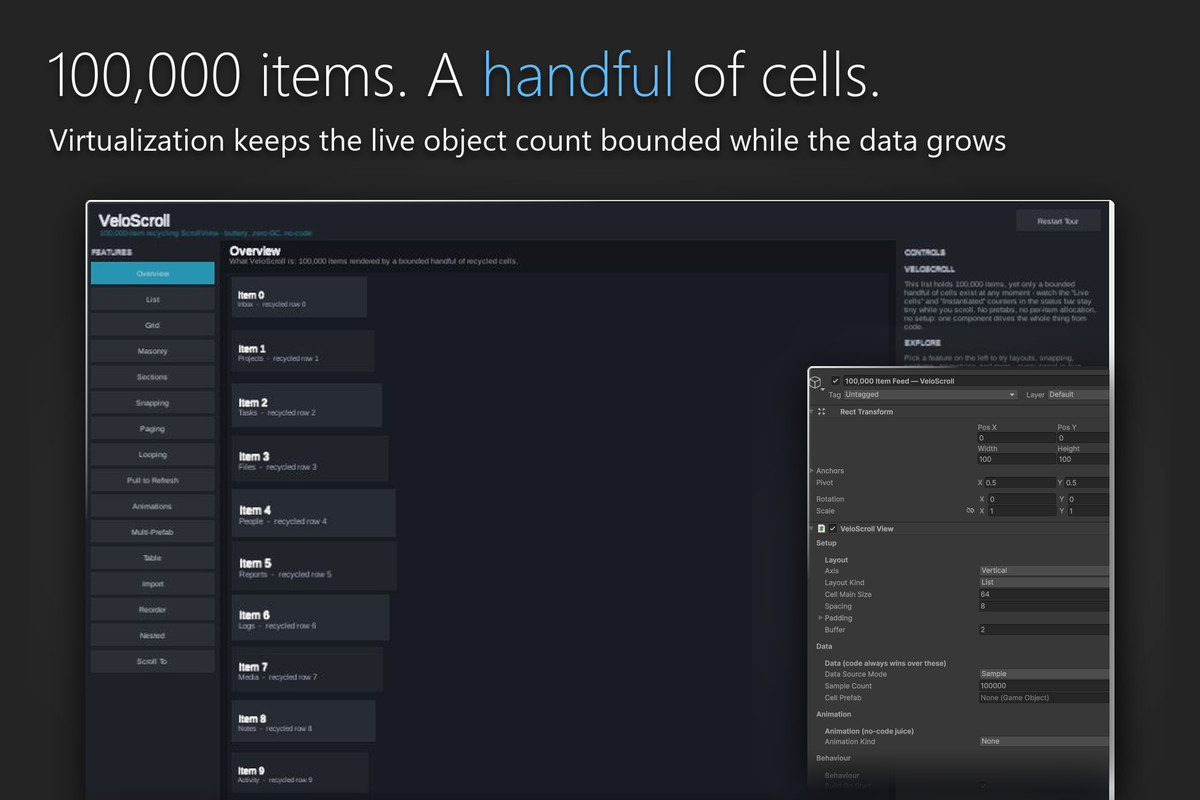
Task: Click the Item 6 Logs cell
Action: point(311,618)
